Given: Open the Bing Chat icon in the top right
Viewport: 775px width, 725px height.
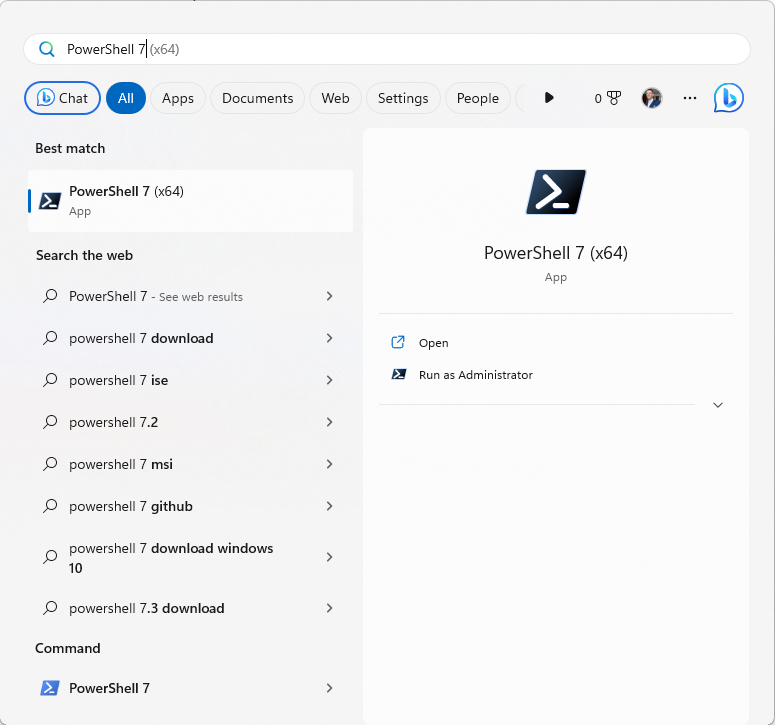Looking at the screenshot, I should pos(728,98).
